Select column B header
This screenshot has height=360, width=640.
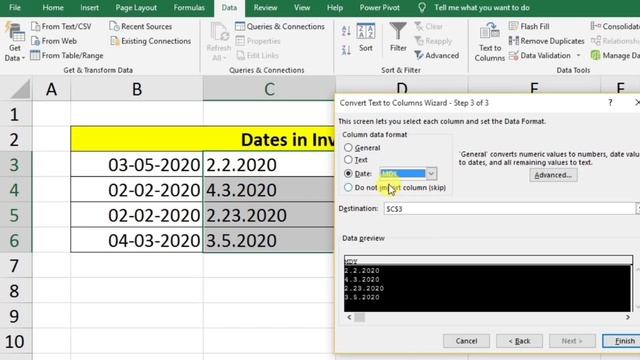click(x=137, y=89)
